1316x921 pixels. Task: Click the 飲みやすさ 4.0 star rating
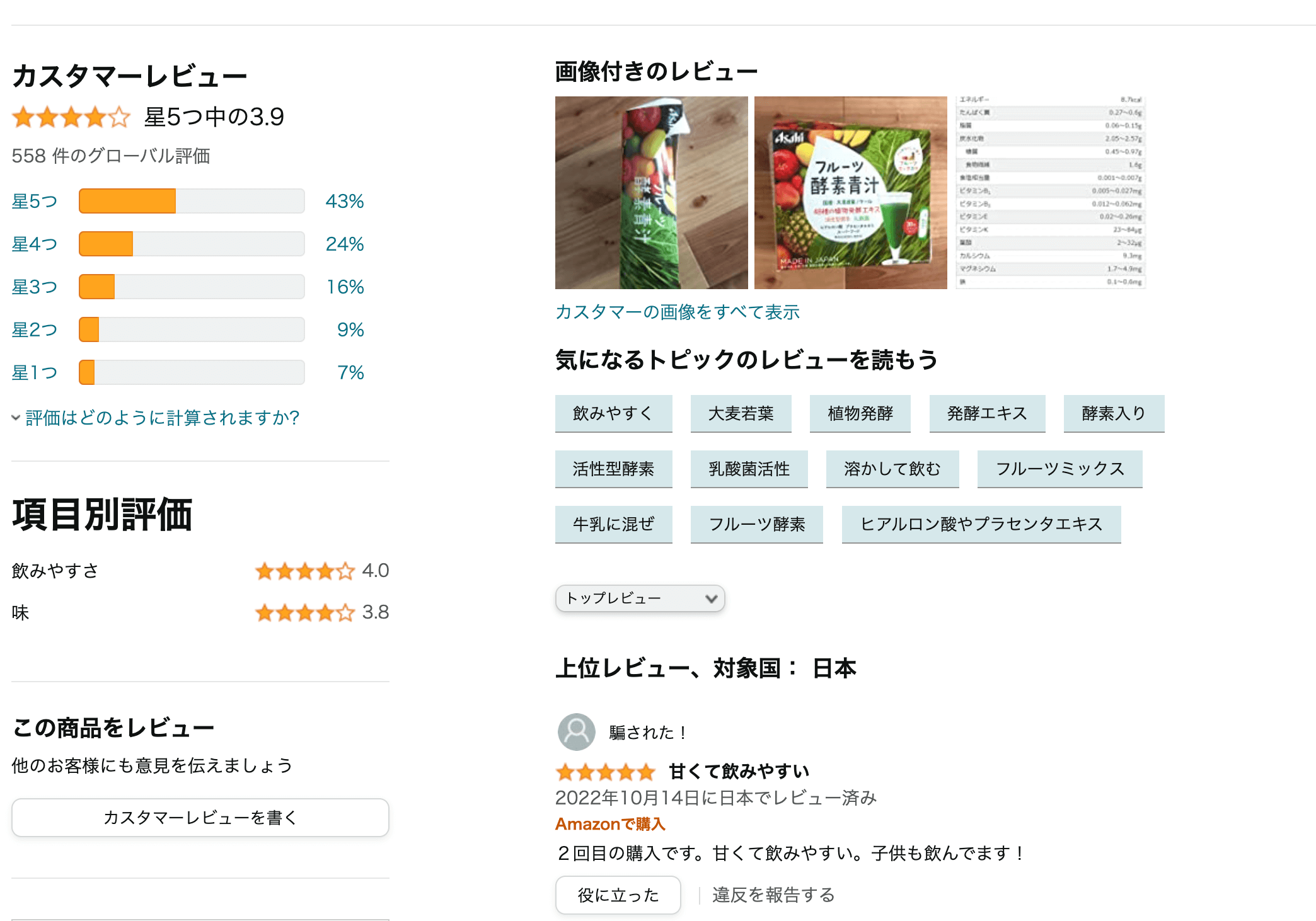pyautogui.click(x=304, y=571)
